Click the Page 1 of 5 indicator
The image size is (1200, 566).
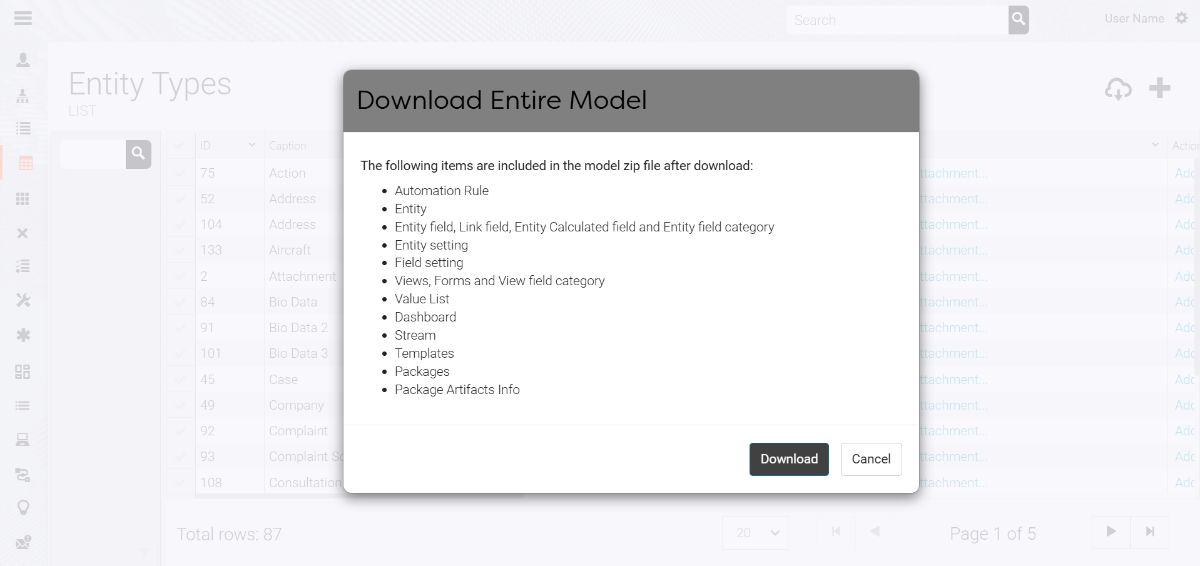993,534
